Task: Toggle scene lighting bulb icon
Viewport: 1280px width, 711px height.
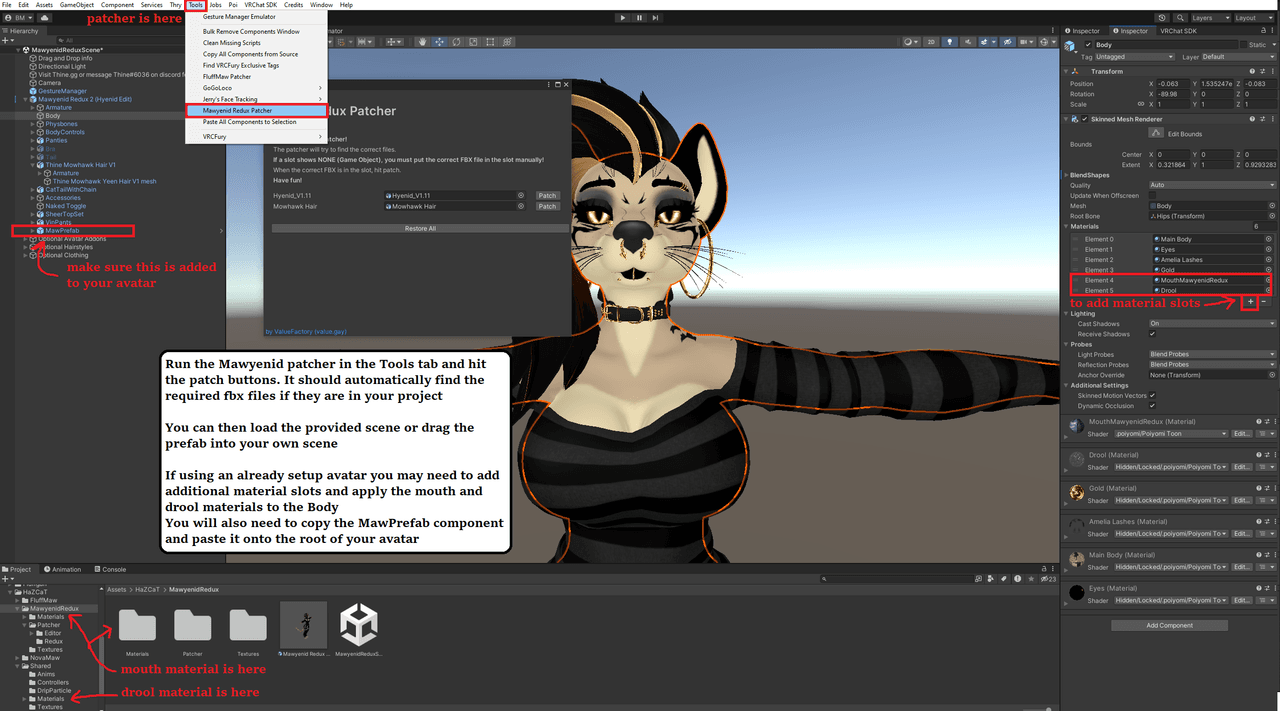Action: pyautogui.click(x=950, y=42)
